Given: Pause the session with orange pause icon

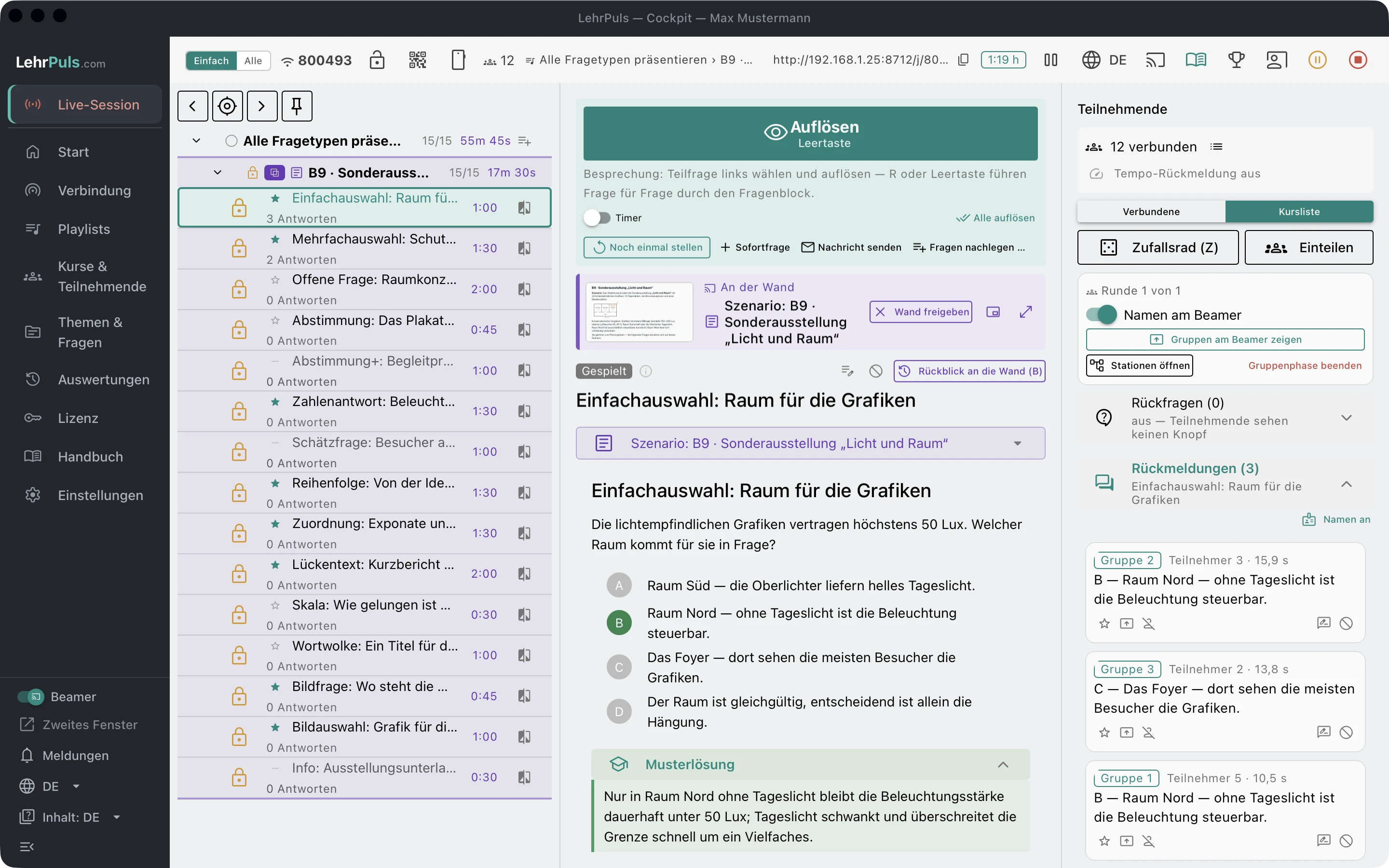Looking at the screenshot, I should click(x=1317, y=60).
